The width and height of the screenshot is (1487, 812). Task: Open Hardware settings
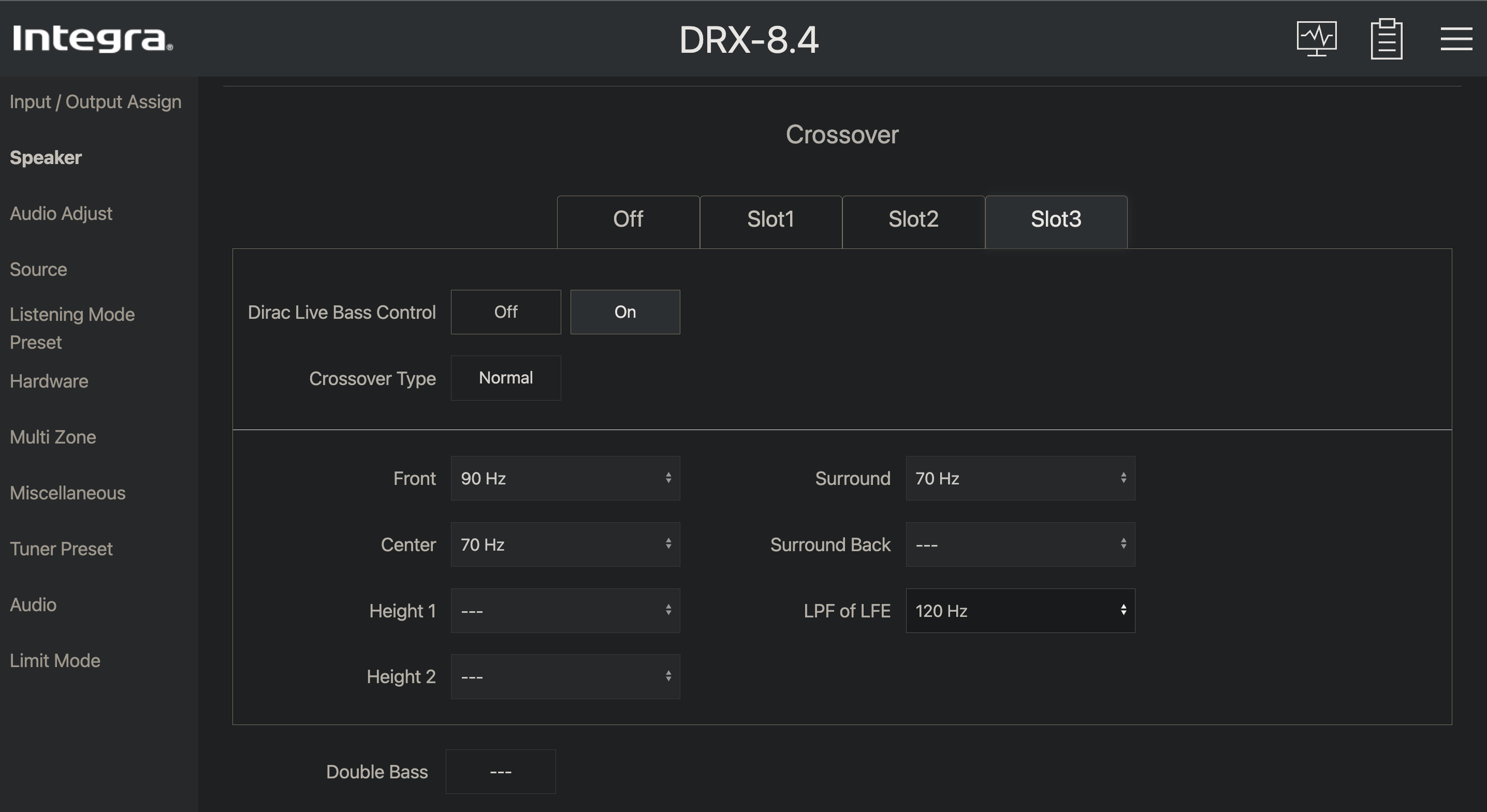coord(49,381)
